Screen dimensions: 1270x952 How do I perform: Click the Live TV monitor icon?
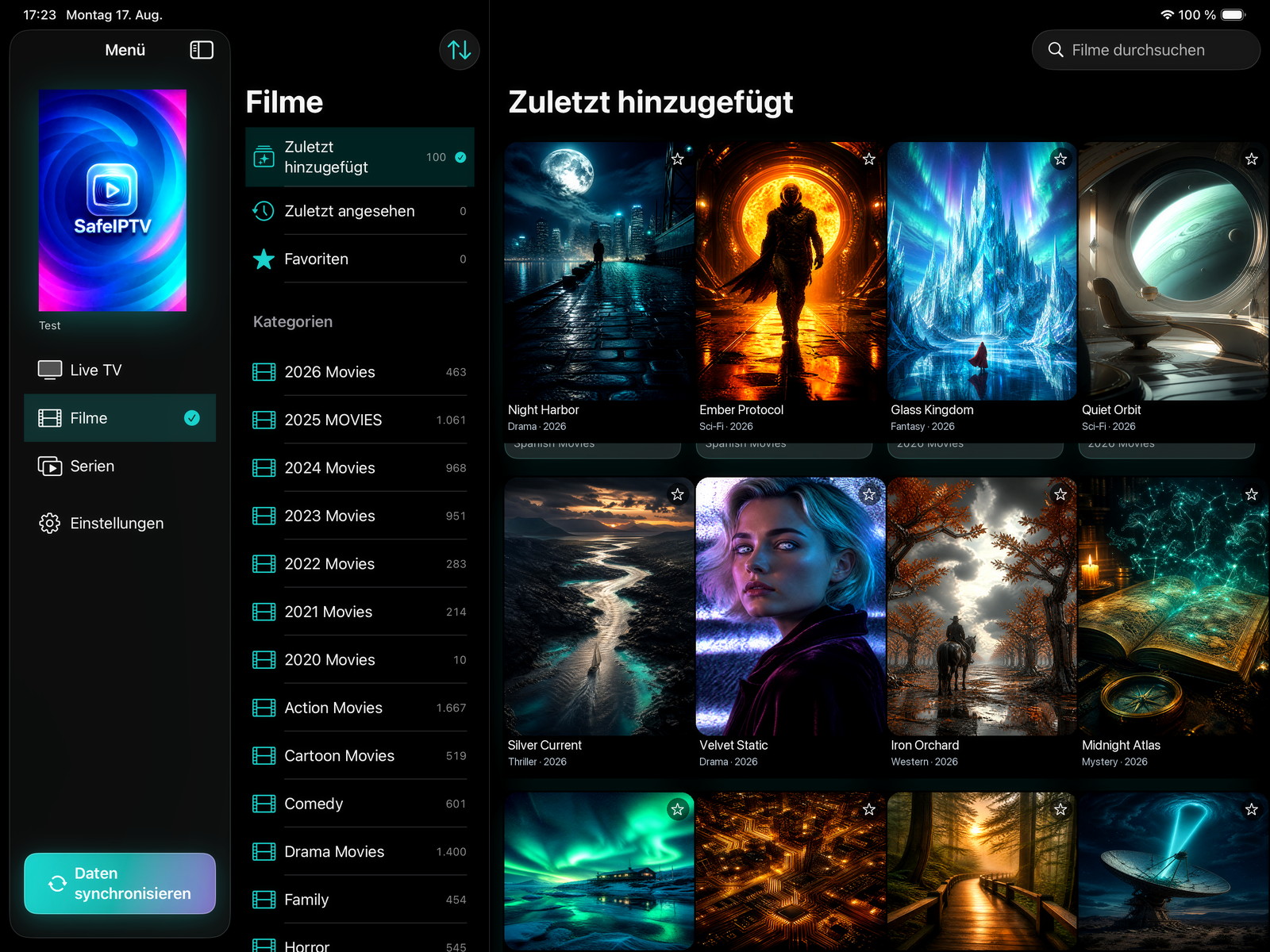pyautogui.click(x=50, y=370)
